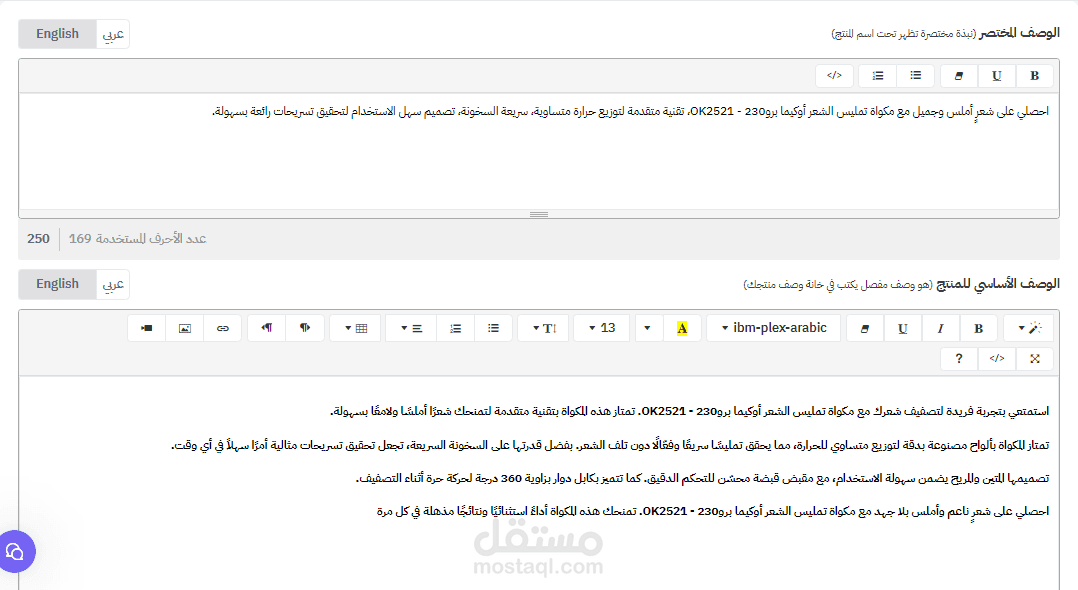This screenshot has height=590, width=1078.
Task: Switch main description to English tab
Action: click(x=57, y=284)
